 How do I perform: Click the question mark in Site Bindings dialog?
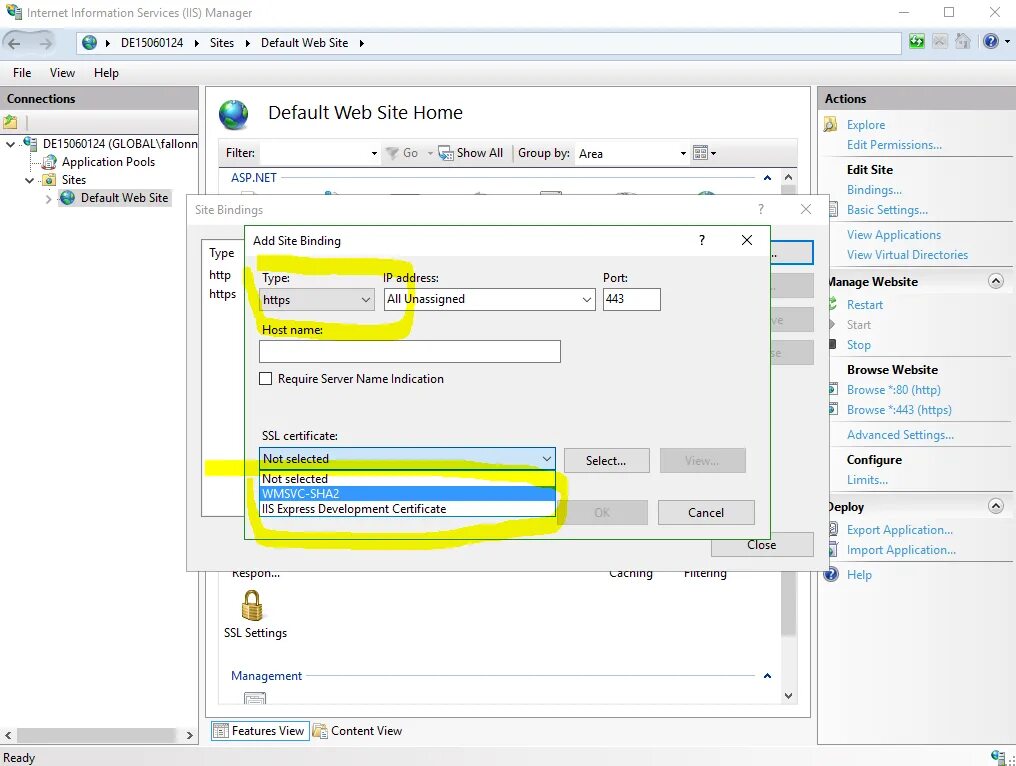pos(761,209)
